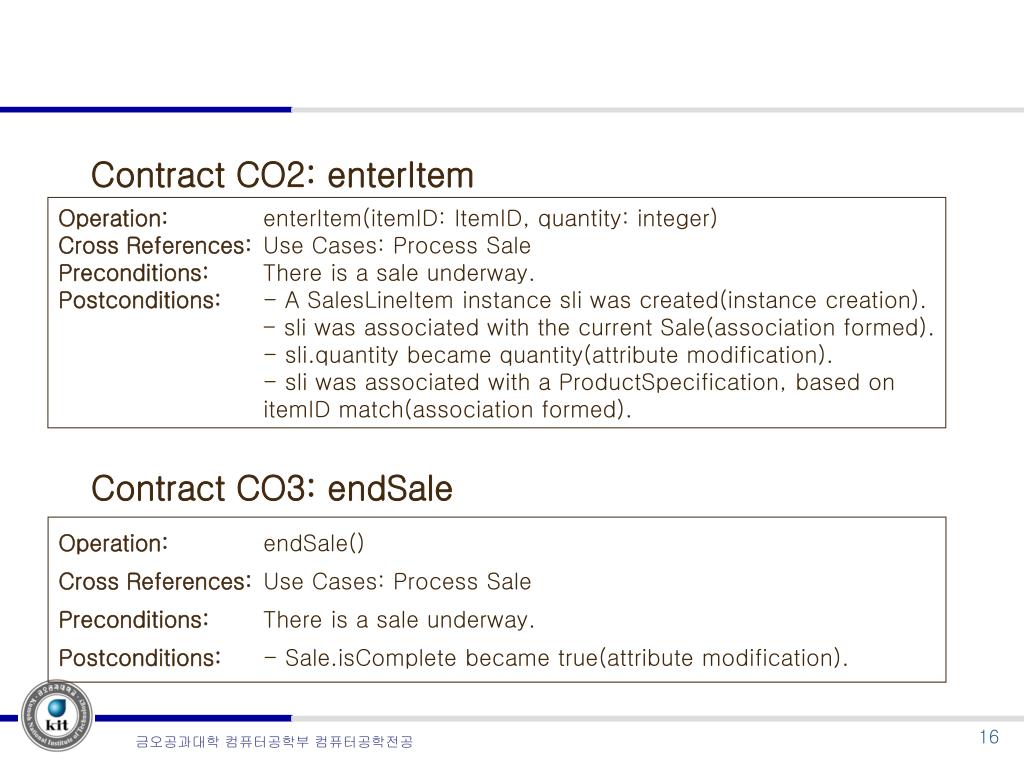The width and height of the screenshot is (1024, 768).
Task: Click the Operation label in the enterItem contract
Action: 113,218
